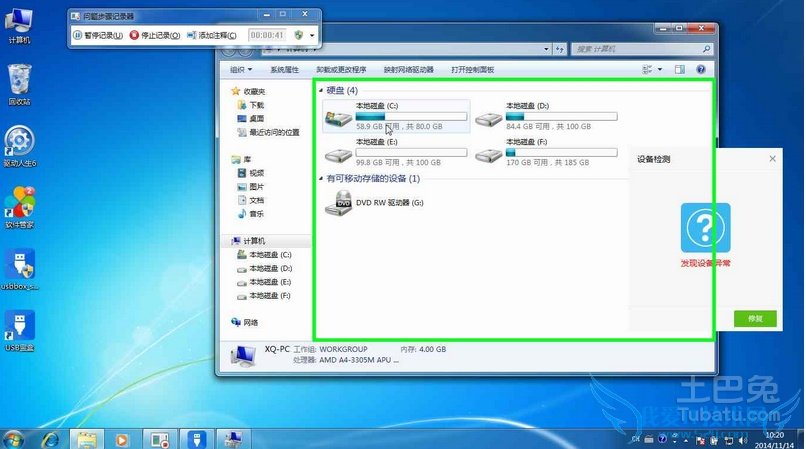Select the Local Disk (F:) drive icon
The image size is (806, 449).
[489, 154]
